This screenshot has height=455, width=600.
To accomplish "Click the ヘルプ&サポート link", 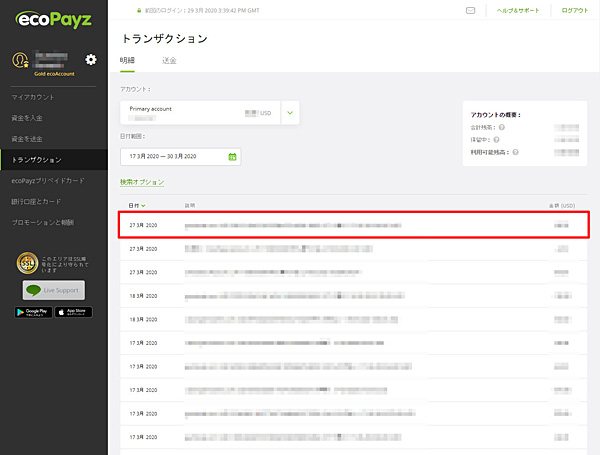I will click(x=518, y=10).
